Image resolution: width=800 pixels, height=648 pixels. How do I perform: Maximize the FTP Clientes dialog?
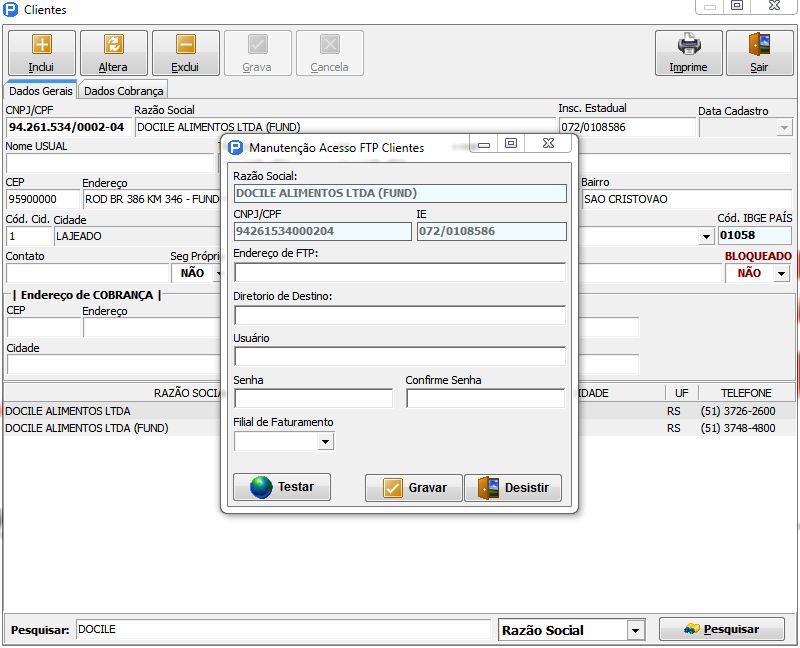coord(511,143)
